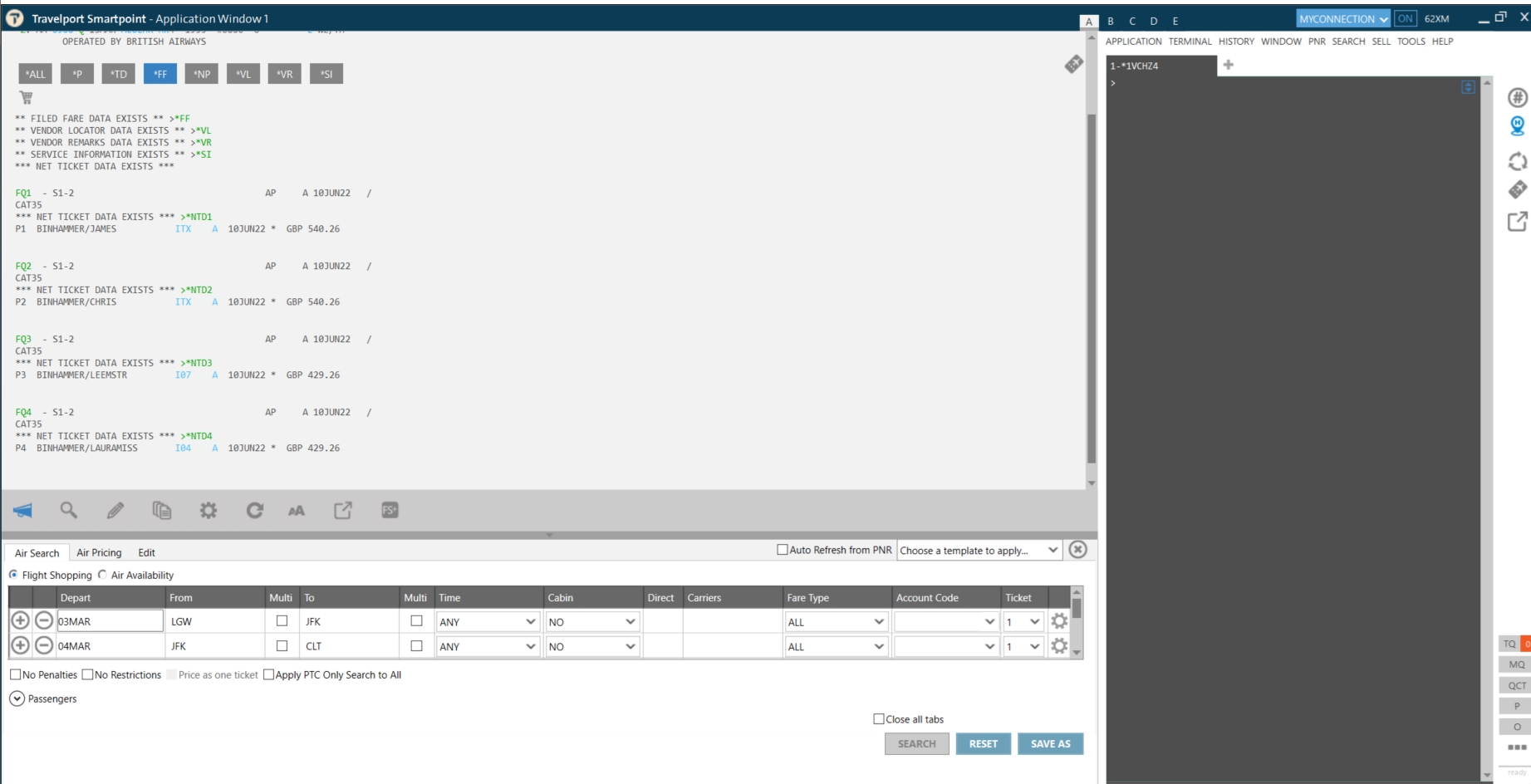This screenshot has height=784, width=1531.
Task: Open the TERMINAL menu
Action: 1190,42
